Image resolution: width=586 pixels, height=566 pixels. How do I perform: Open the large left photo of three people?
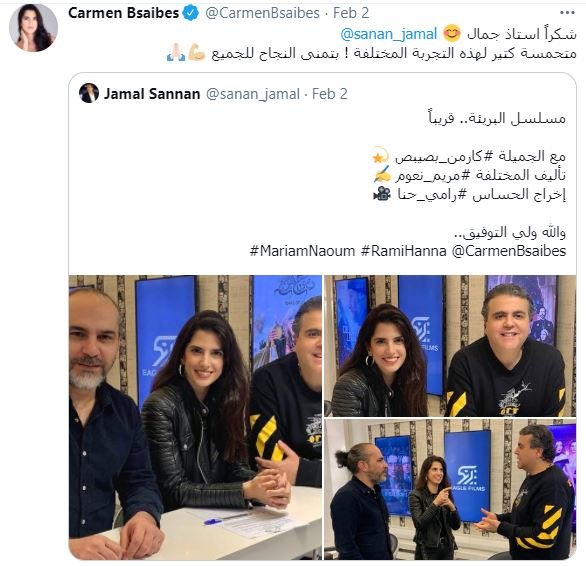click(195, 417)
